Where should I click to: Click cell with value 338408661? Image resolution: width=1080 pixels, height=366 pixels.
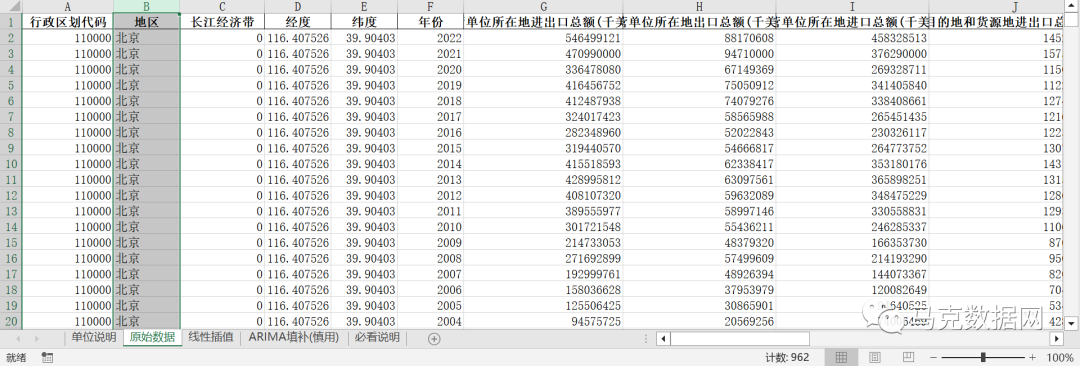852,101
